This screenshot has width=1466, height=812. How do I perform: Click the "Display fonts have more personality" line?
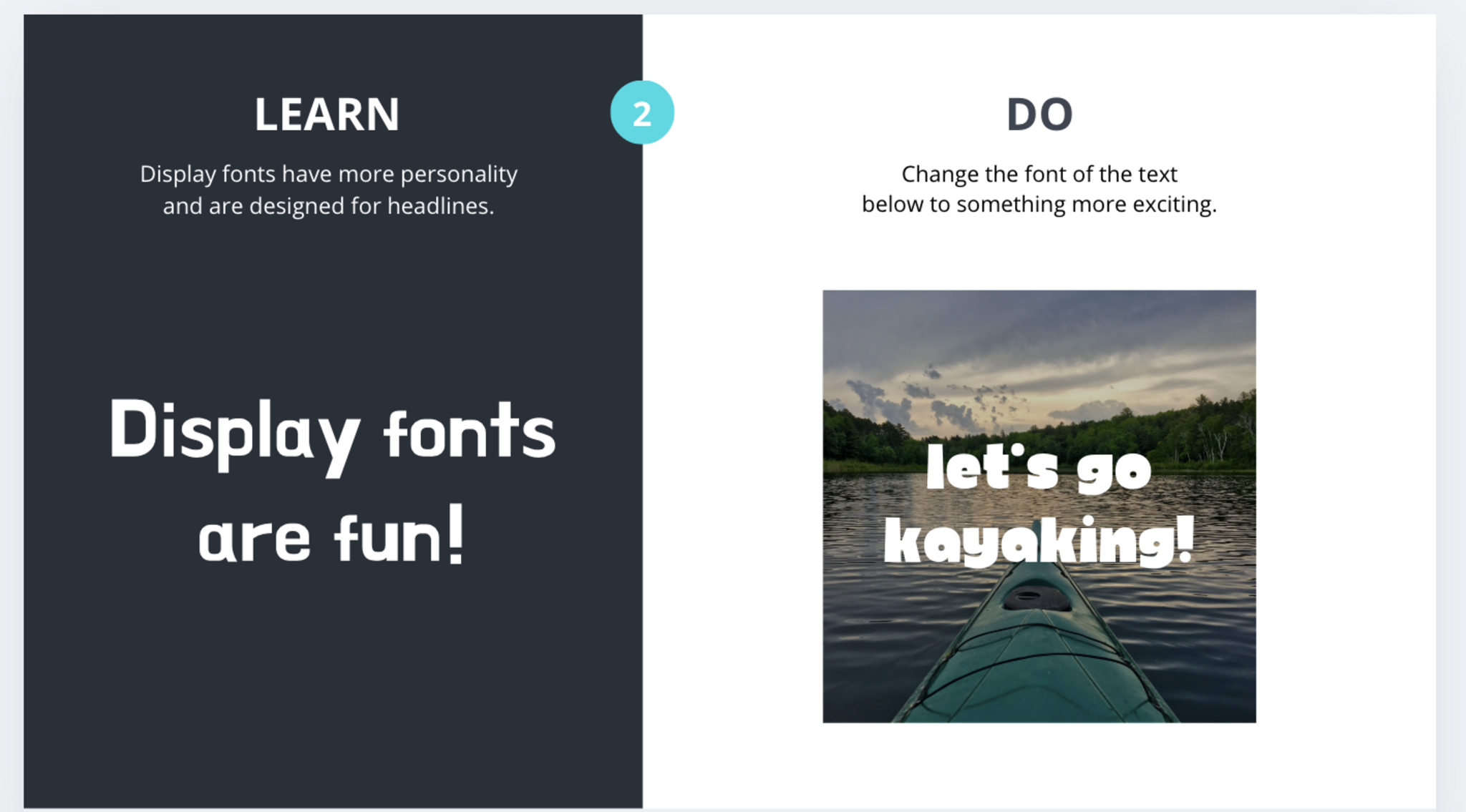tap(329, 174)
